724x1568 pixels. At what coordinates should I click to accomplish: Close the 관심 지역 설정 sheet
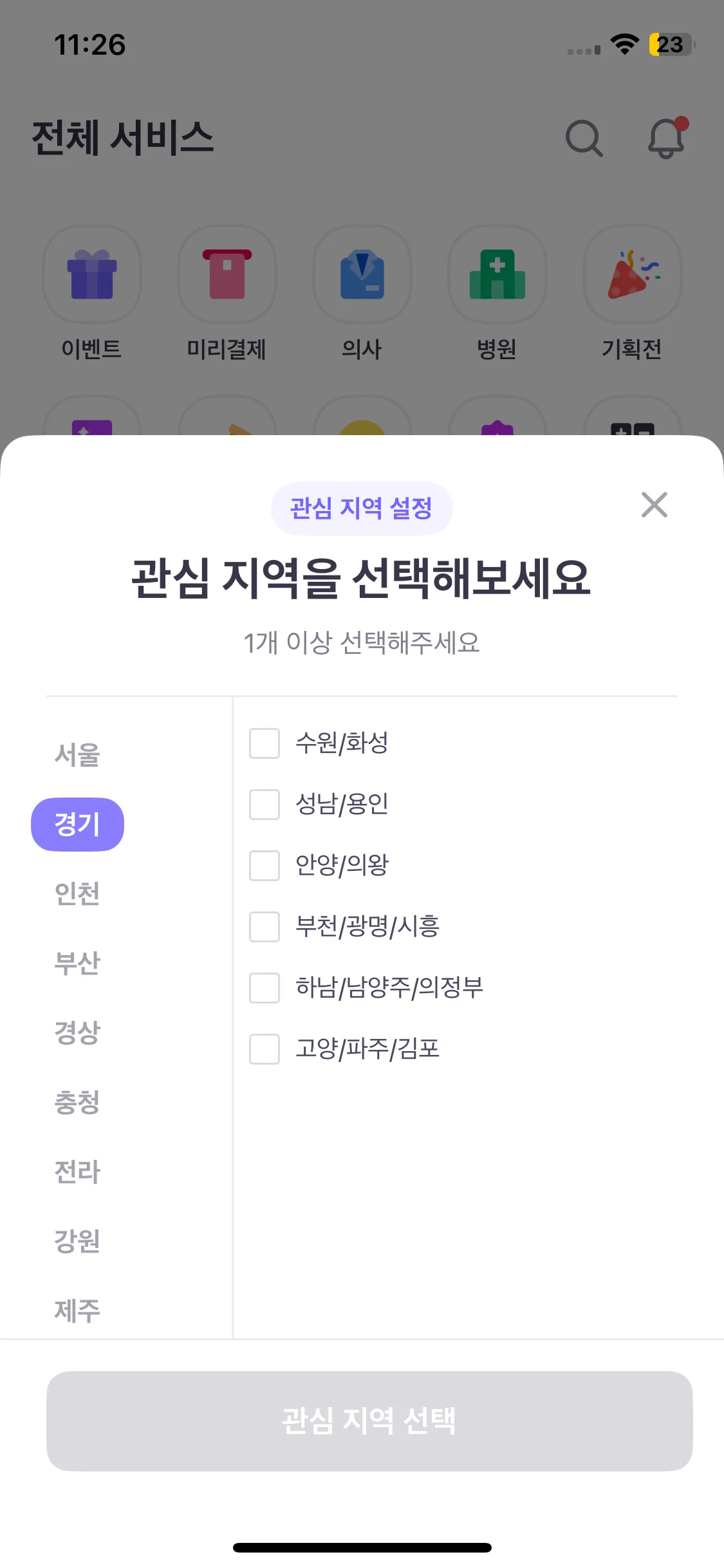click(x=654, y=505)
